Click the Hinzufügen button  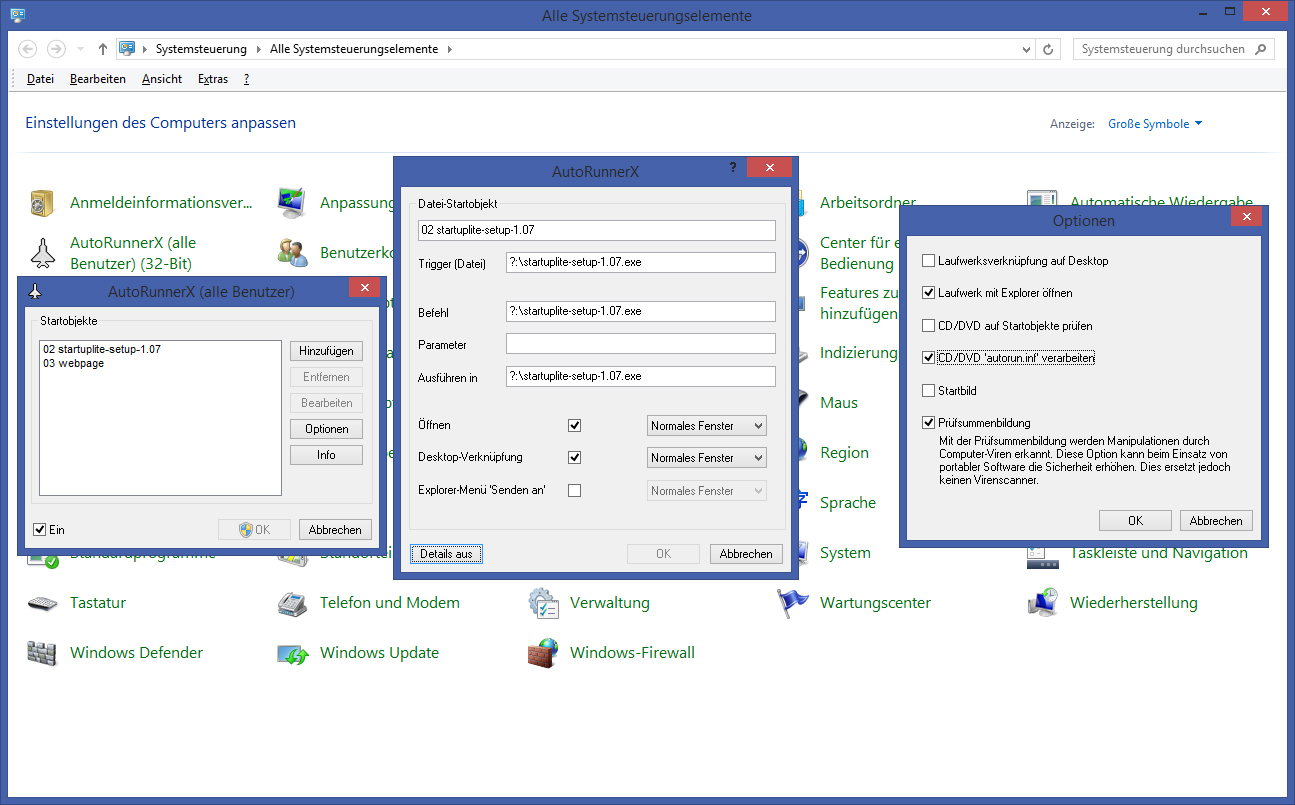pos(326,352)
